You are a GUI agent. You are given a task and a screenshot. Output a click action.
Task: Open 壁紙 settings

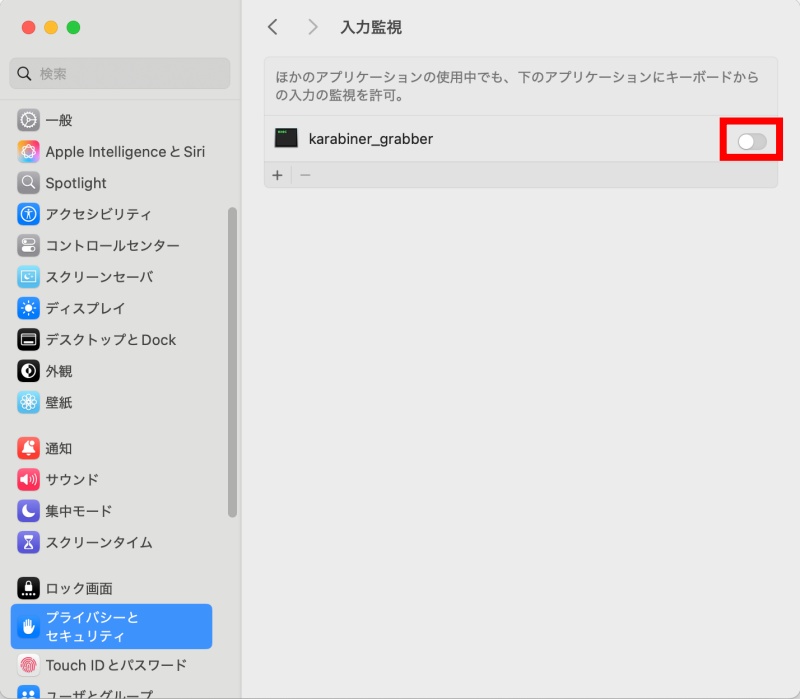coord(58,403)
